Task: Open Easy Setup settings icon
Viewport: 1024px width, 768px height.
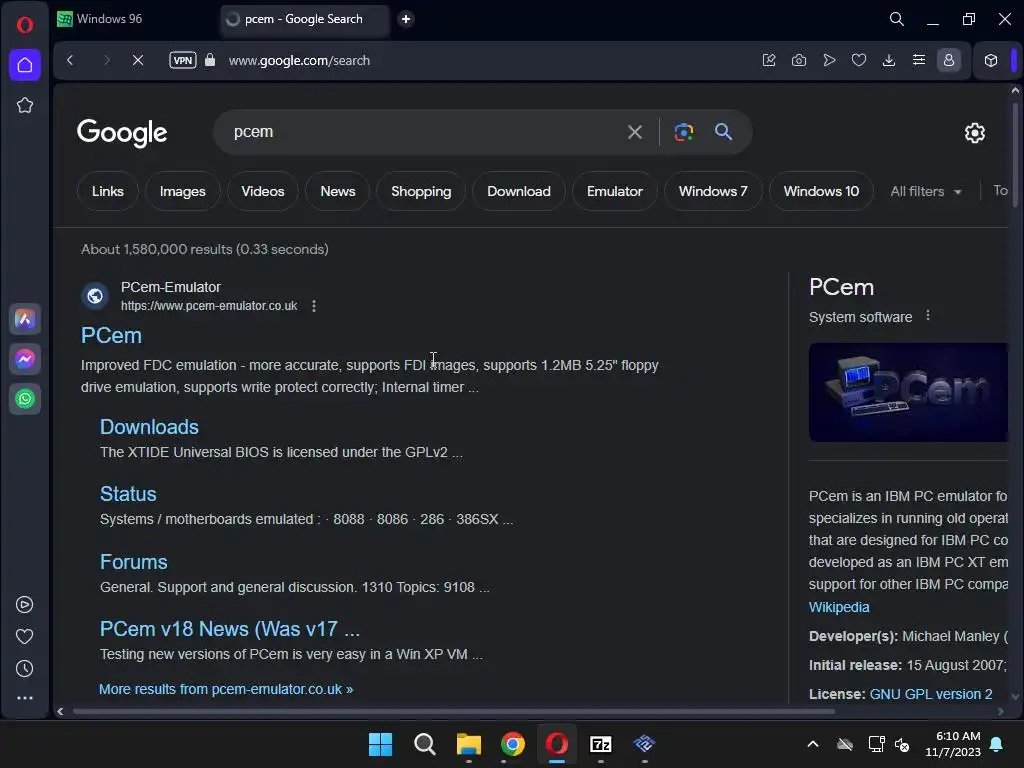Action: tap(919, 60)
